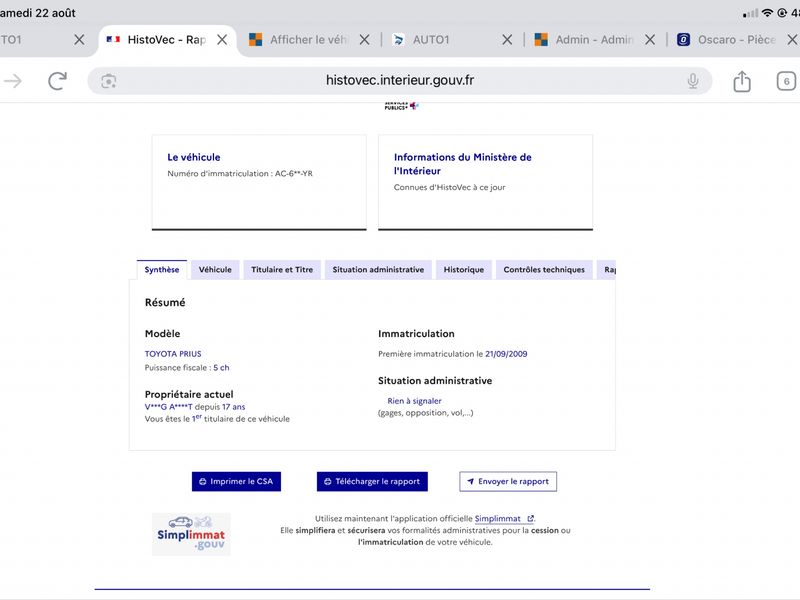This screenshot has height=600, width=800.
Task: Open the share sheet icon
Action: (x=742, y=81)
